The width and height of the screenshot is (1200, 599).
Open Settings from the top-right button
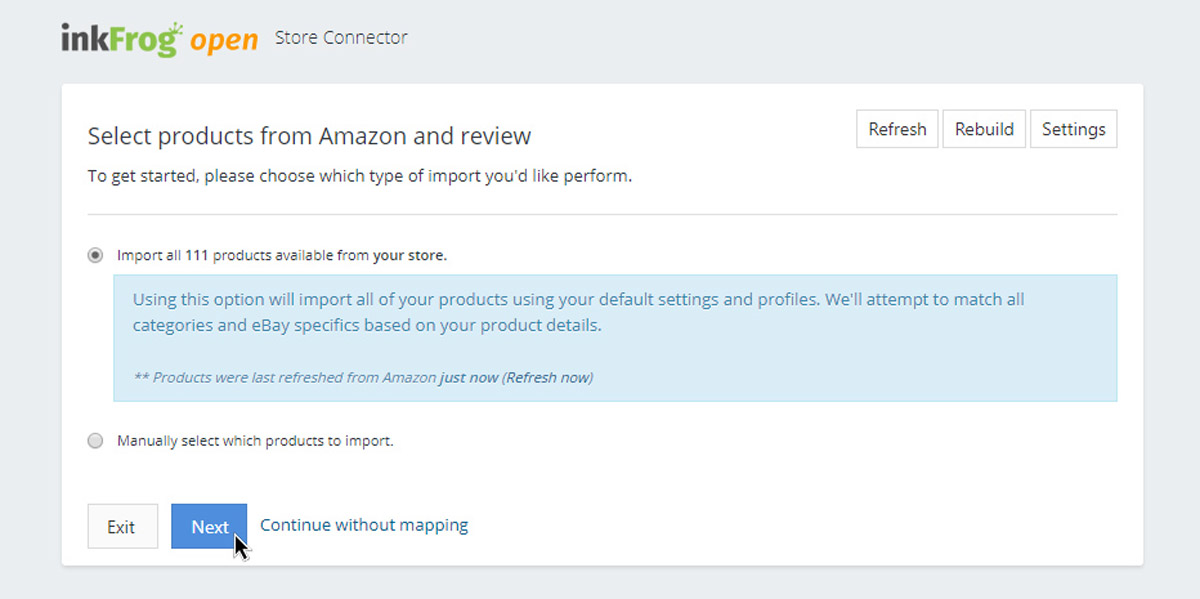coord(1073,129)
